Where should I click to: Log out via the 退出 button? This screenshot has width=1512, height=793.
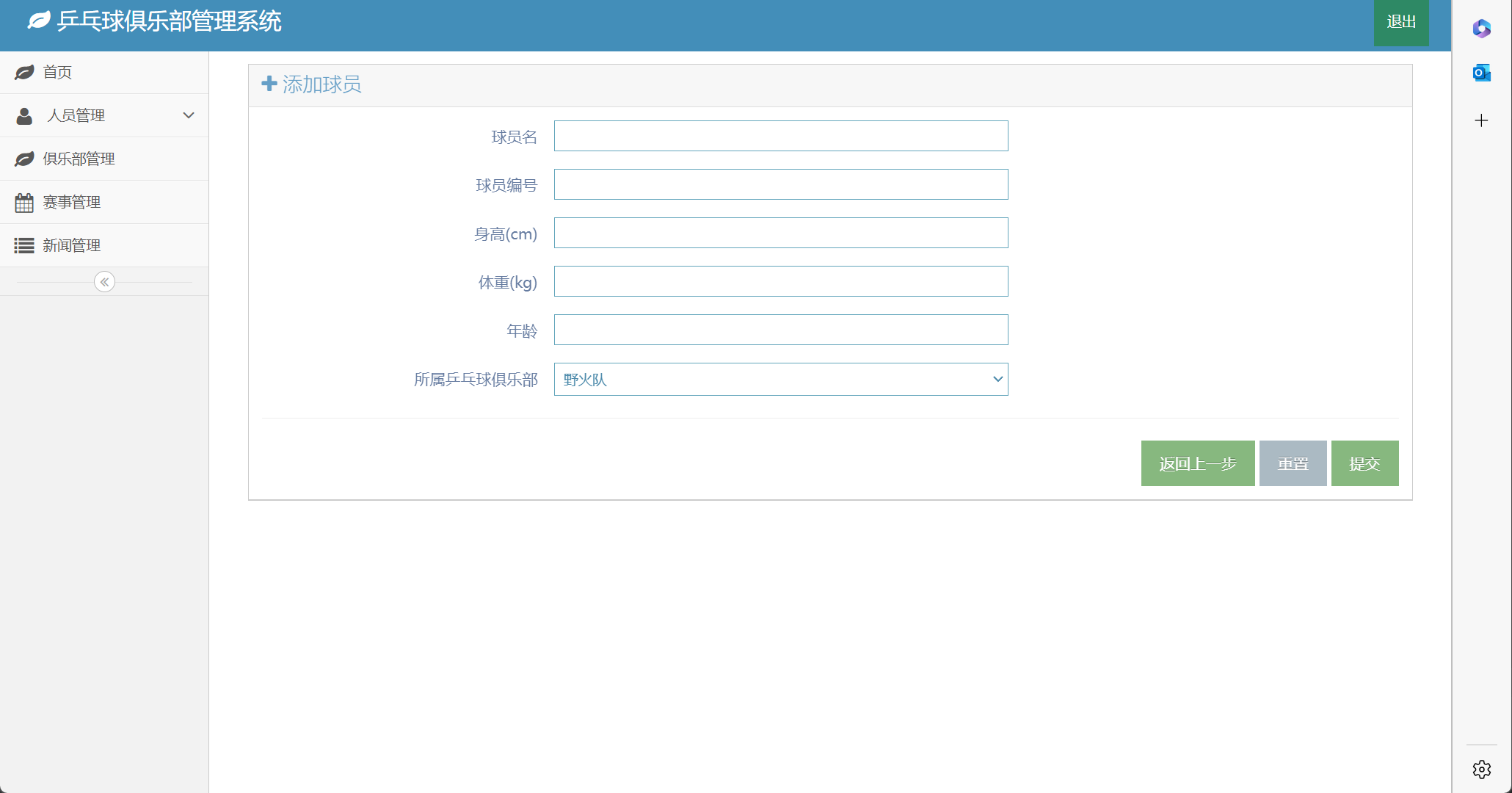(x=1400, y=23)
